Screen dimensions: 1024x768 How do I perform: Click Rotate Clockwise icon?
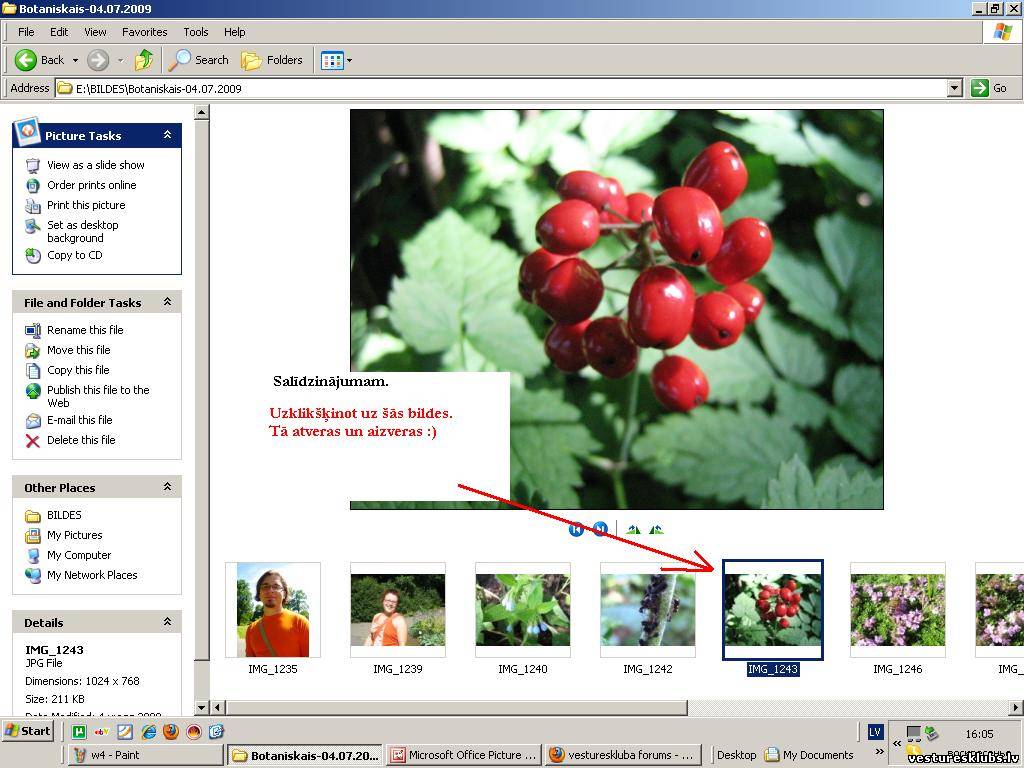click(633, 529)
